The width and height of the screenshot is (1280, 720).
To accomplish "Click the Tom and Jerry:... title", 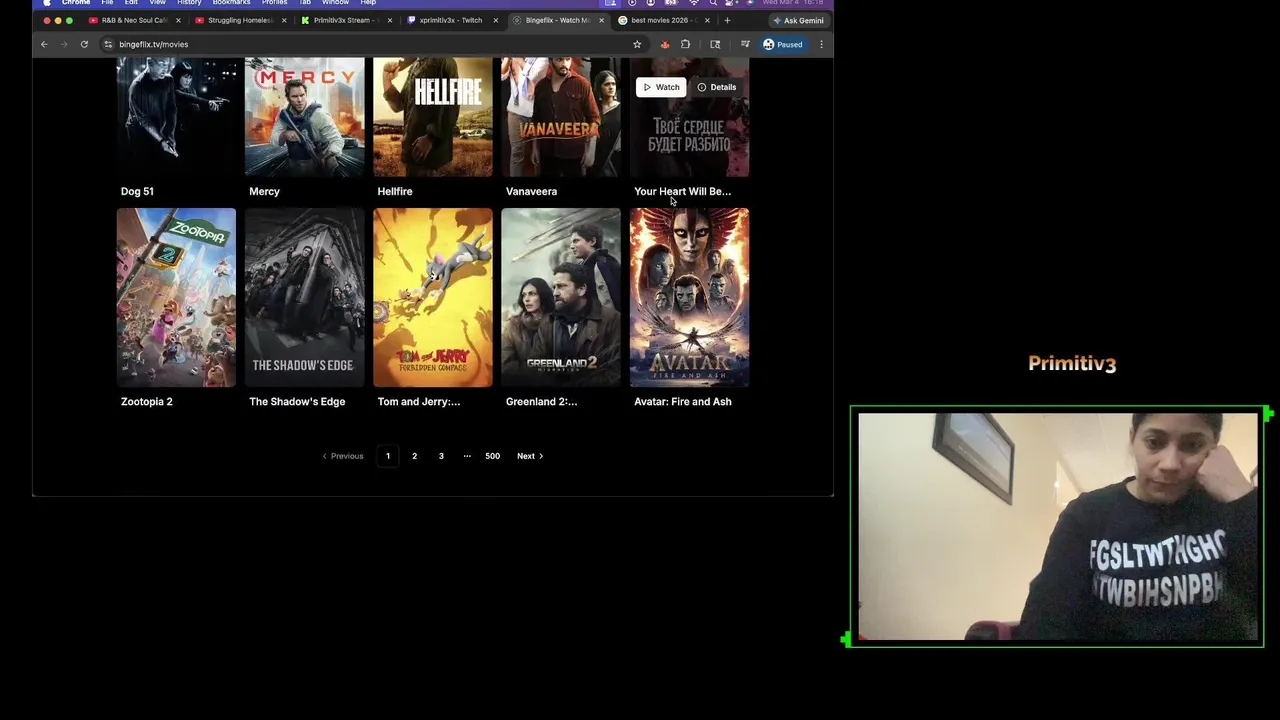I will (419, 401).
